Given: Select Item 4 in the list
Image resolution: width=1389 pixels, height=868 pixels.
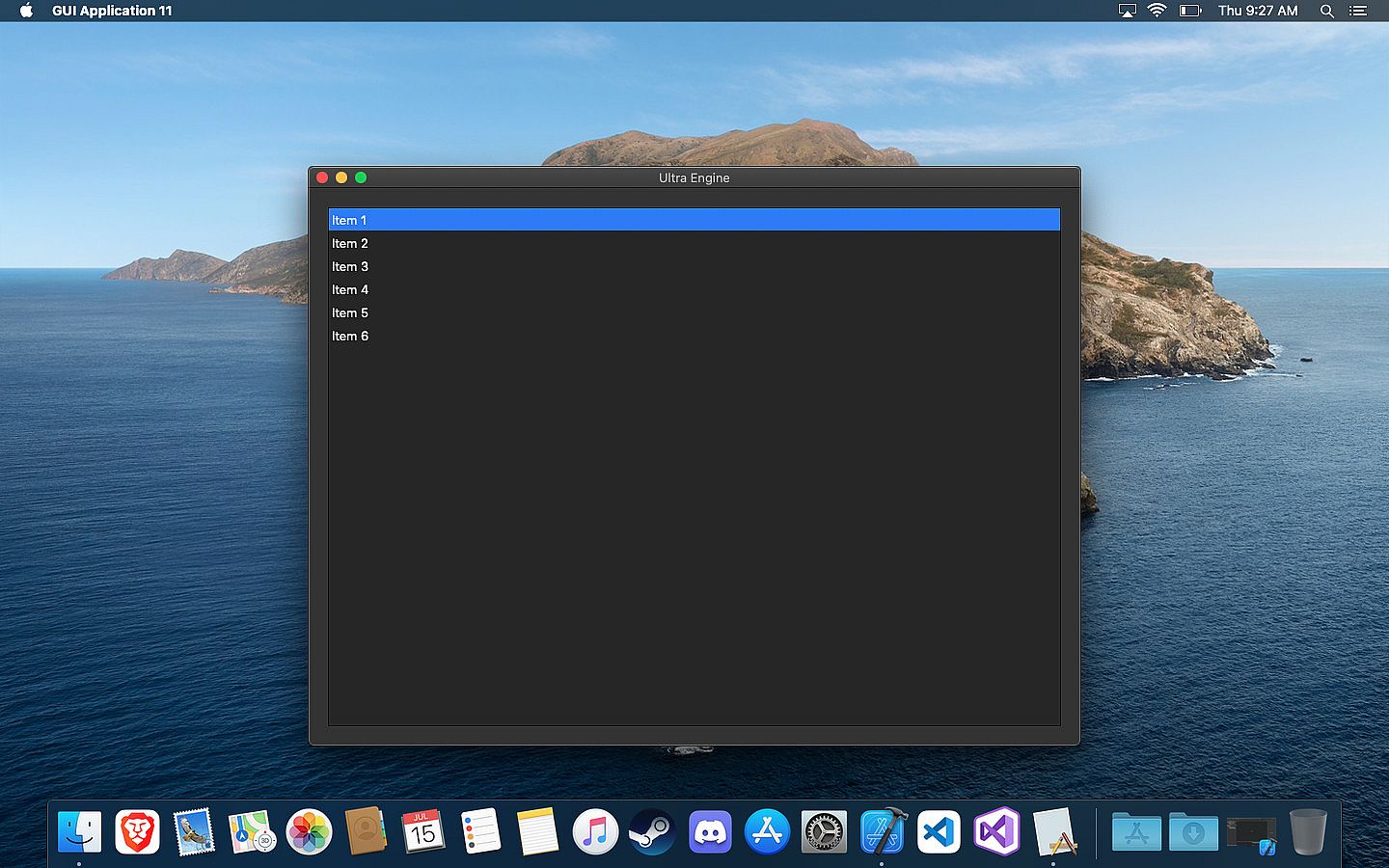Looking at the screenshot, I should 350,289.
